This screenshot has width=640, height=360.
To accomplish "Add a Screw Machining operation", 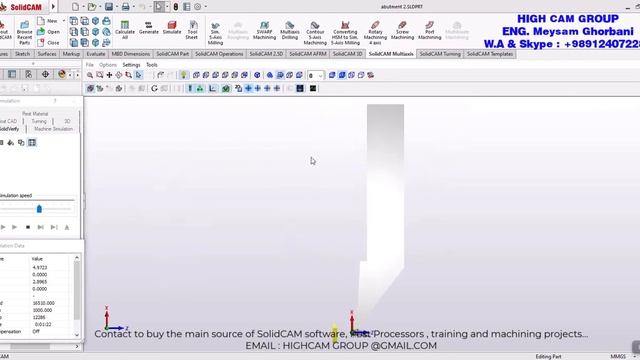I will pos(402,31).
